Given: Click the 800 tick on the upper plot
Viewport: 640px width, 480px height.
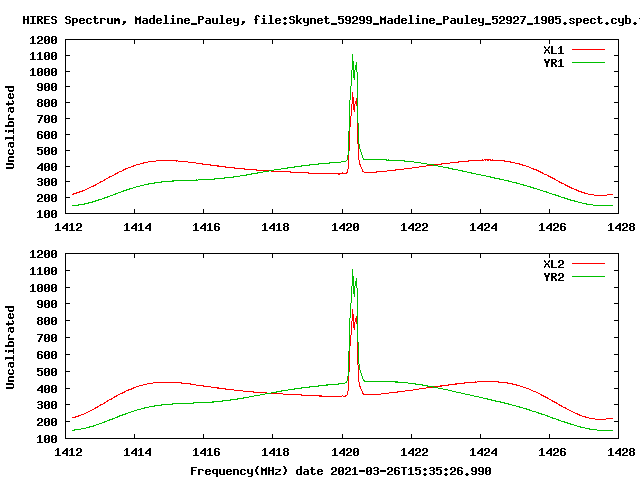Looking at the screenshot, I should (47, 103).
